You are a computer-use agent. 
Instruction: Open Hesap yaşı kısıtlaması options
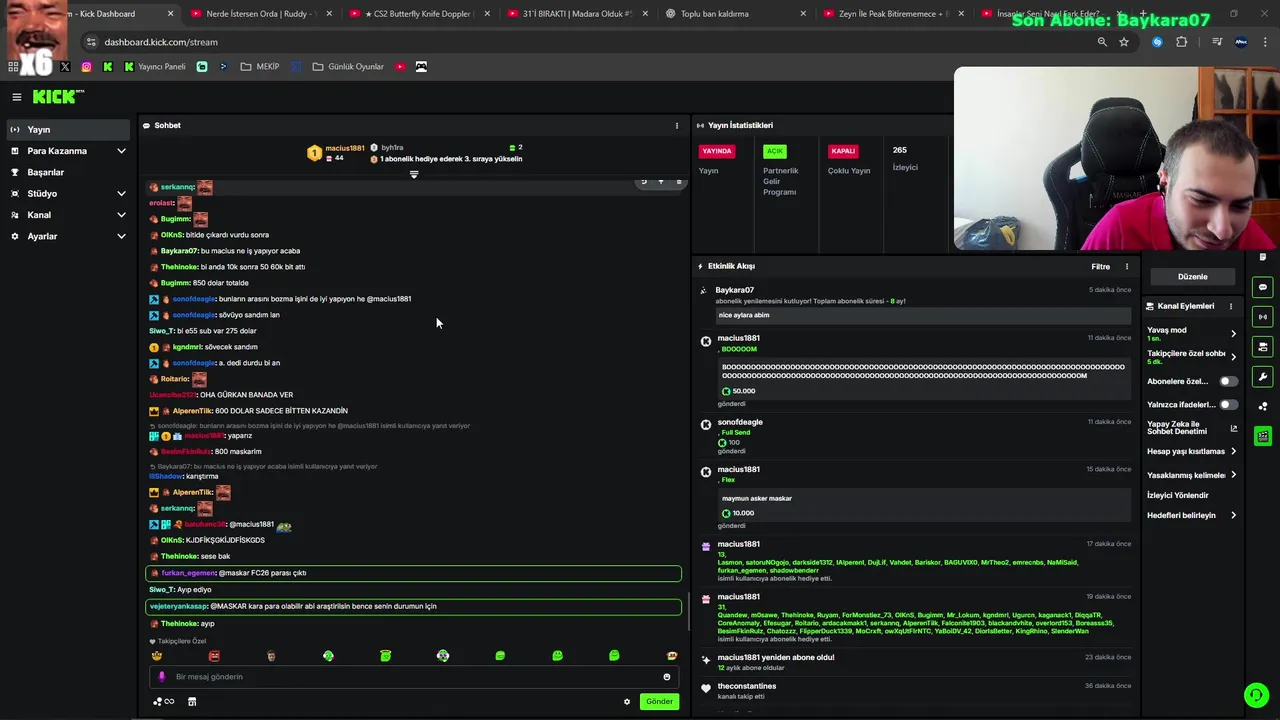pyautogui.click(x=1233, y=451)
